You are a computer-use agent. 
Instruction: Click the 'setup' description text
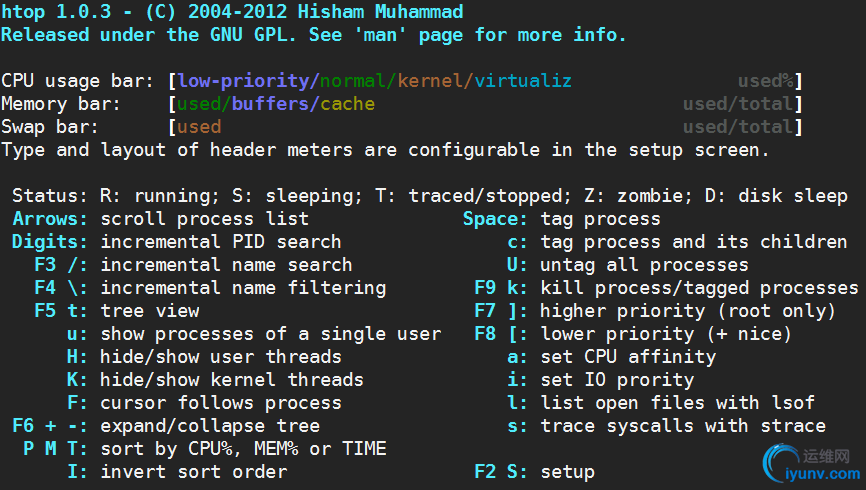tap(568, 472)
